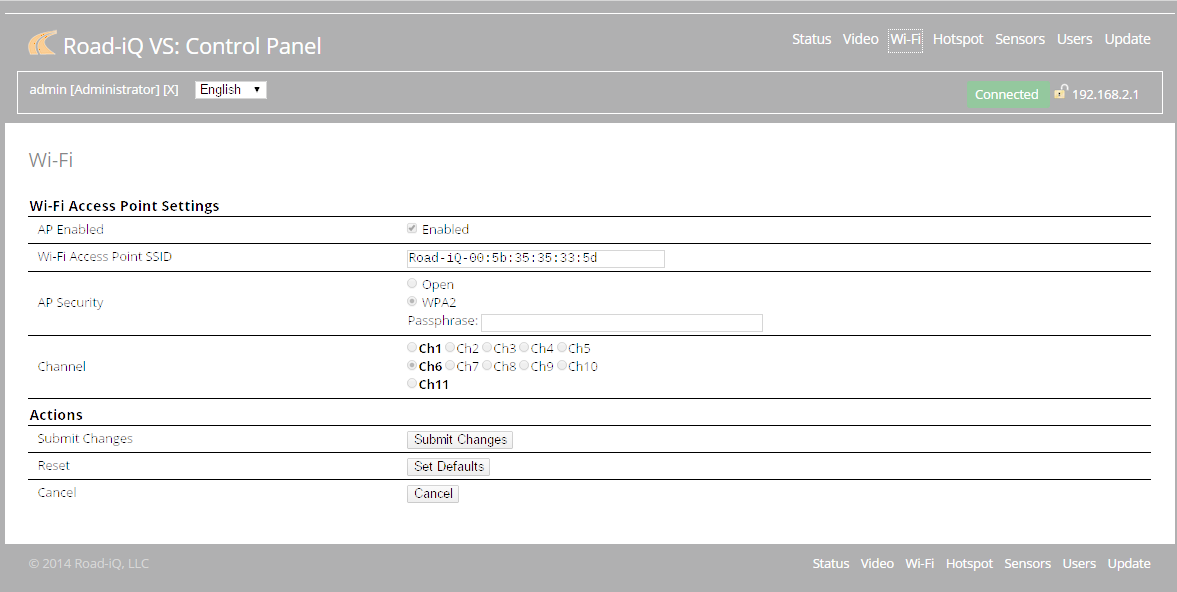The image size is (1177, 592).
Task: Select Open AP security option
Action: (412, 283)
